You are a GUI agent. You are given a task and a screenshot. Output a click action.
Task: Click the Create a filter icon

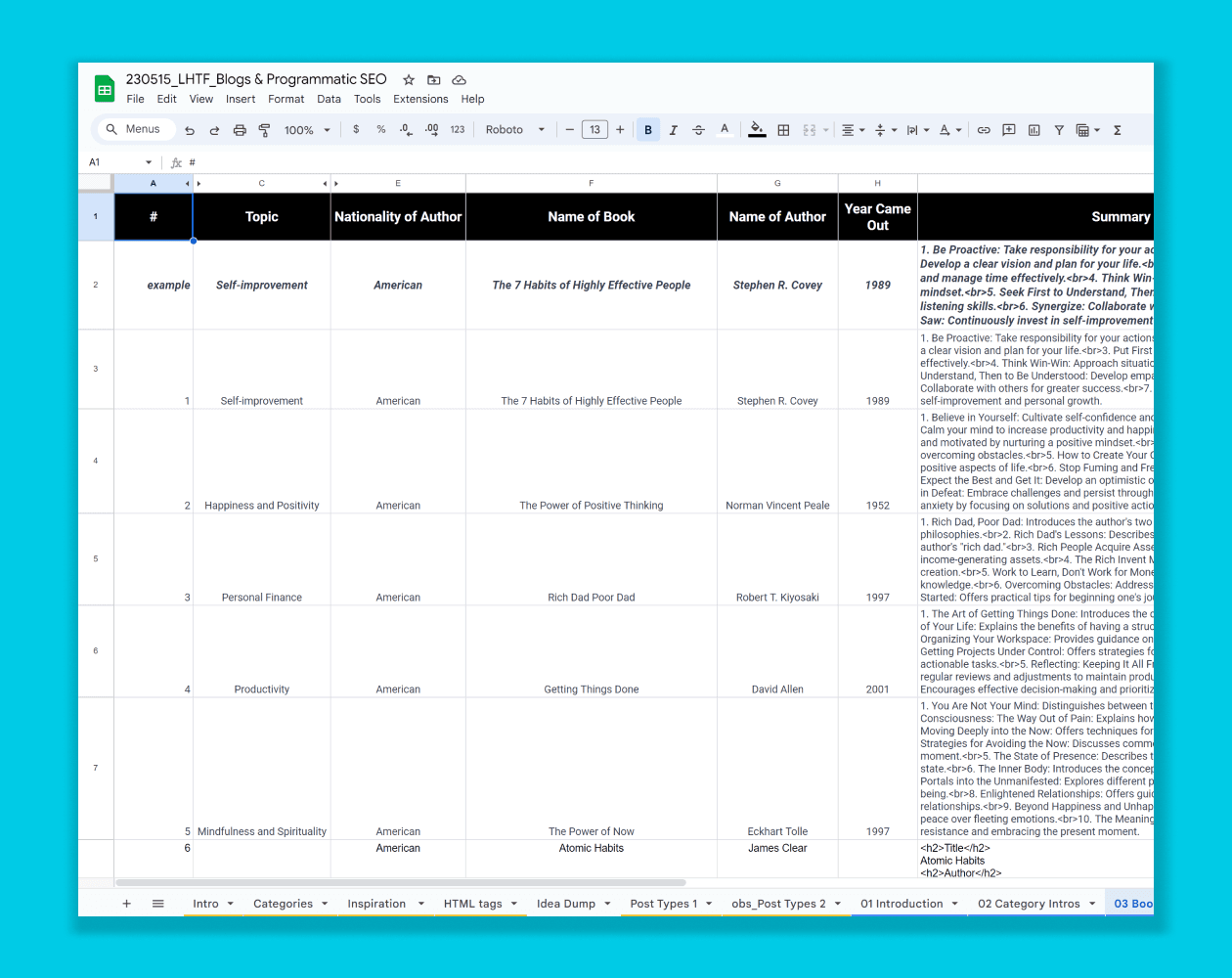click(1059, 130)
